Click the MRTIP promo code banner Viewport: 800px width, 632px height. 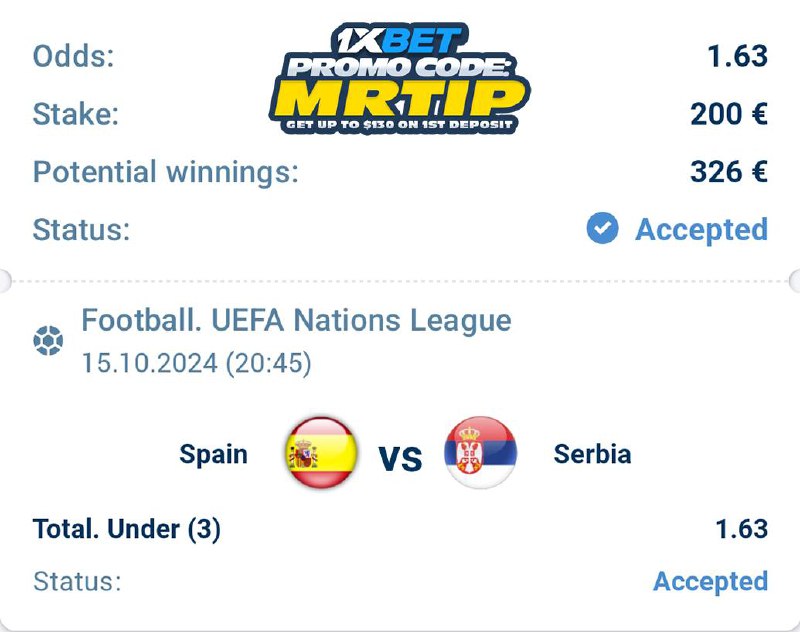[398, 99]
